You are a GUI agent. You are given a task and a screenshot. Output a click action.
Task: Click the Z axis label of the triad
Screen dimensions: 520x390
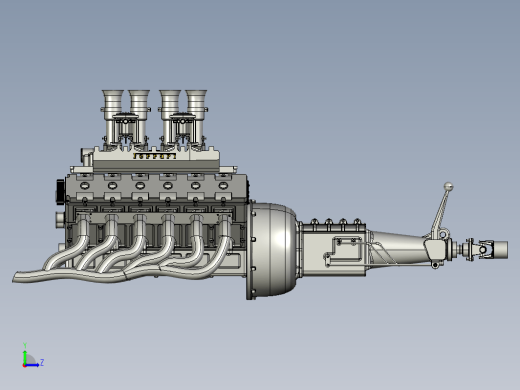click(42, 362)
